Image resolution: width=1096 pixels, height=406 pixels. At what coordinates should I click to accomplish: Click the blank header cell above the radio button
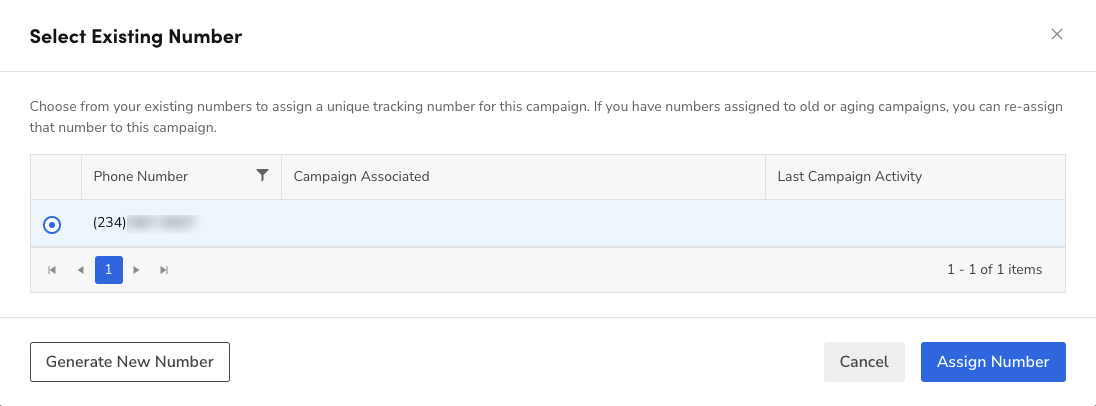[56, 176]
